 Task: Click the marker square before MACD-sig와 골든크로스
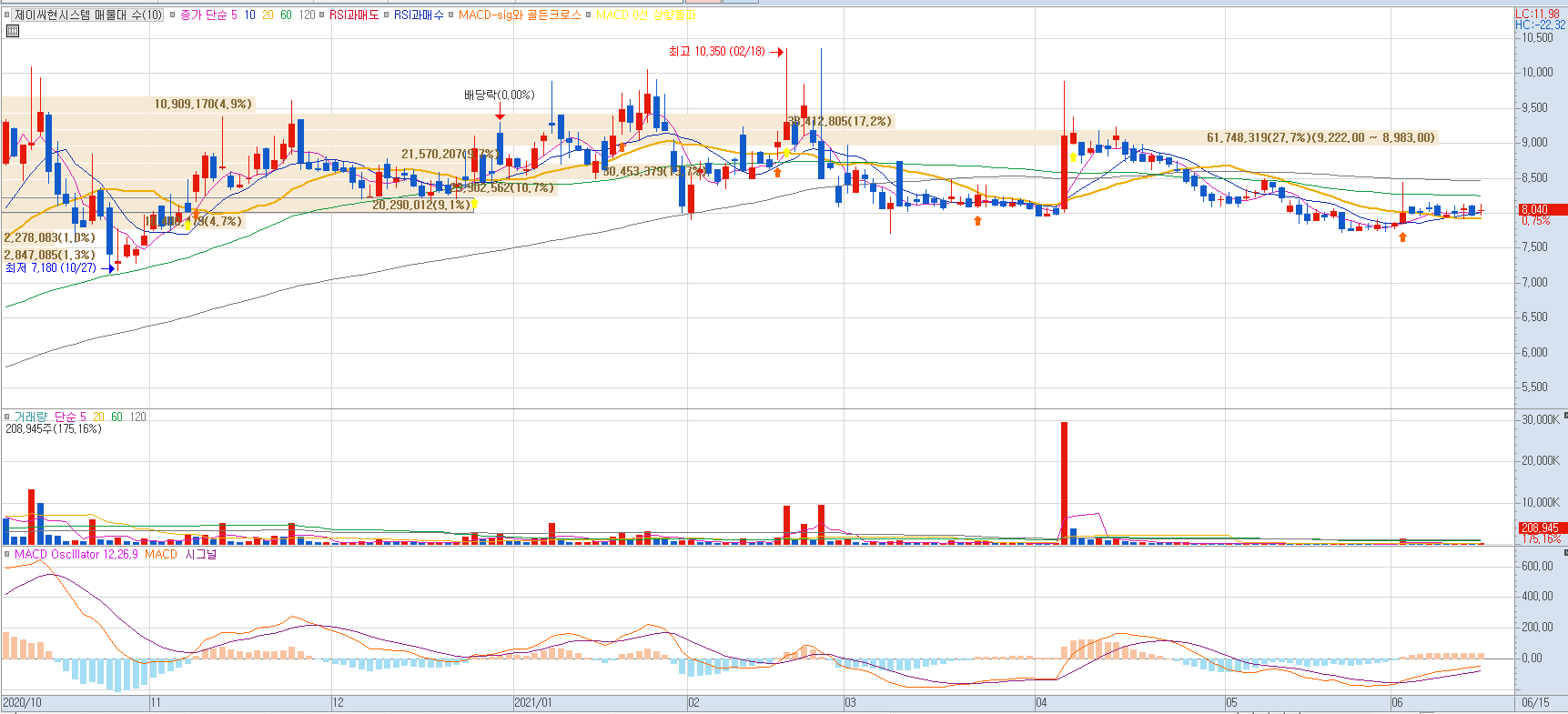(x=450, y=15)
